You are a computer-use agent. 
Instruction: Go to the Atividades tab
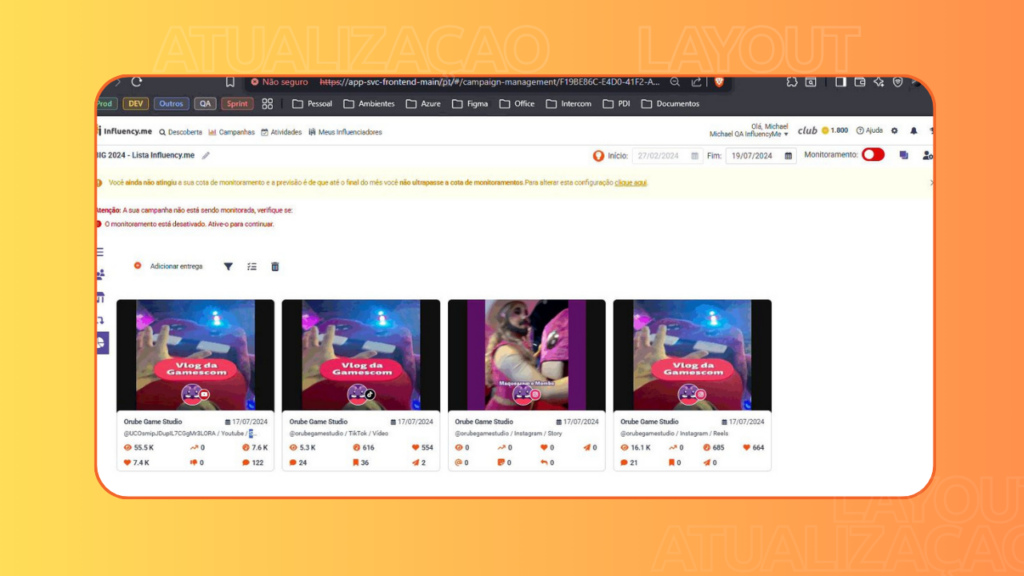point(281,132)
